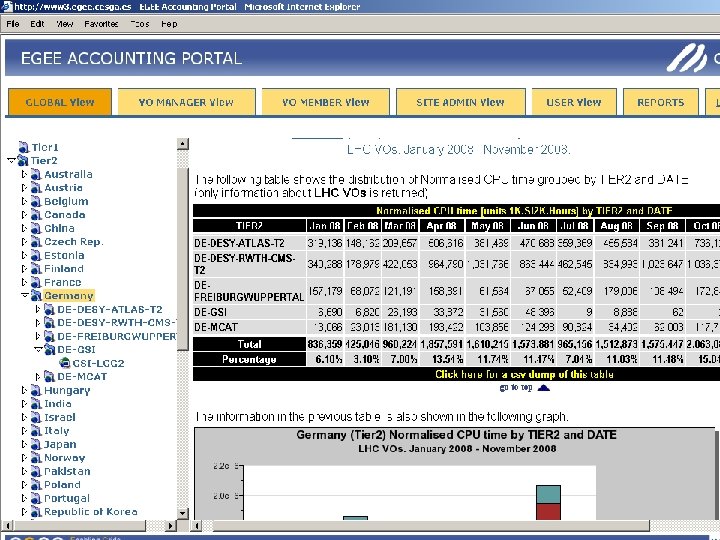Click the DE-GSI row label in table
Screen dimensions: 720x540
coord(211,312)
